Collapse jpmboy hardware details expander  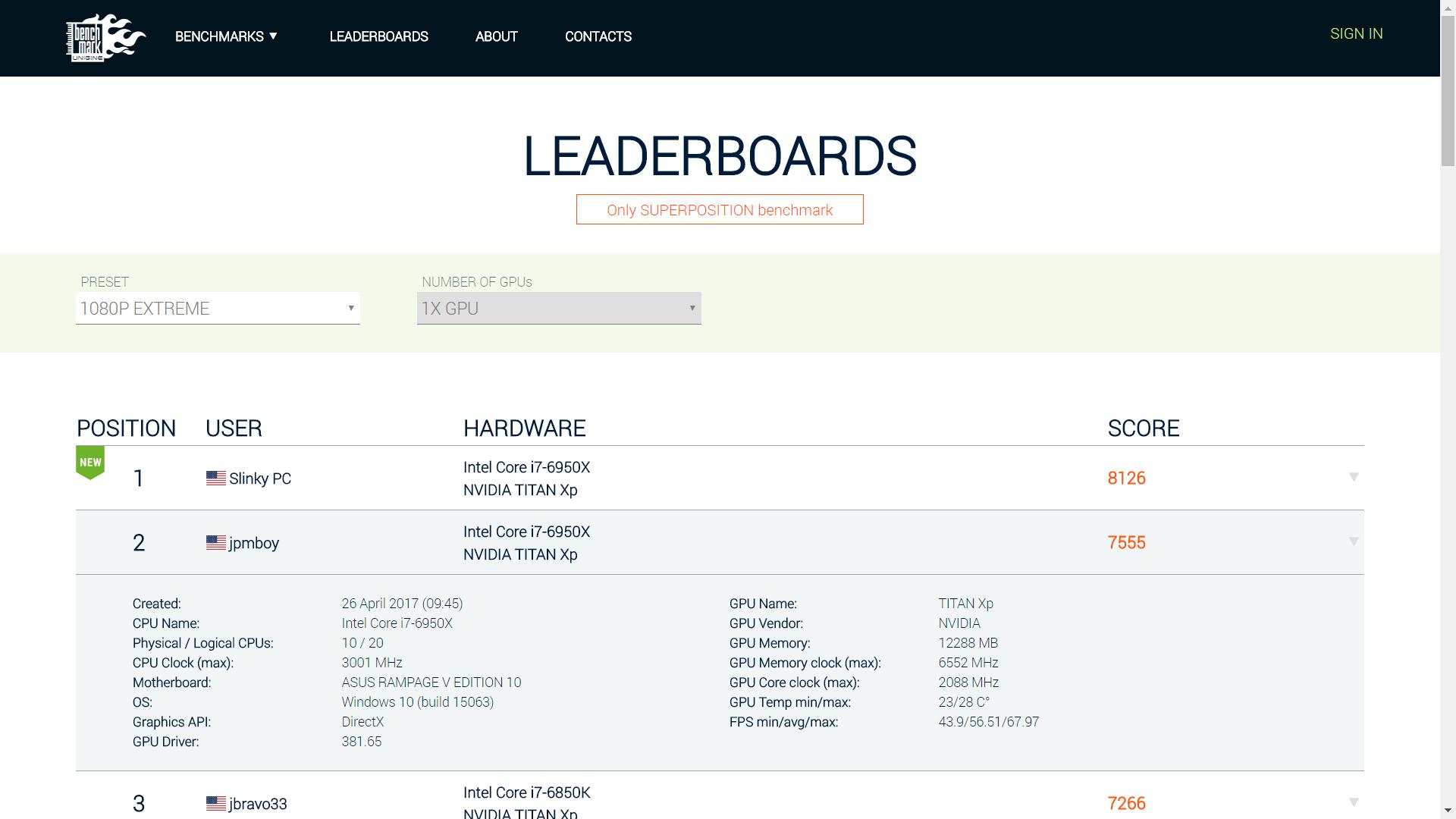click(x=1353, y=541)
